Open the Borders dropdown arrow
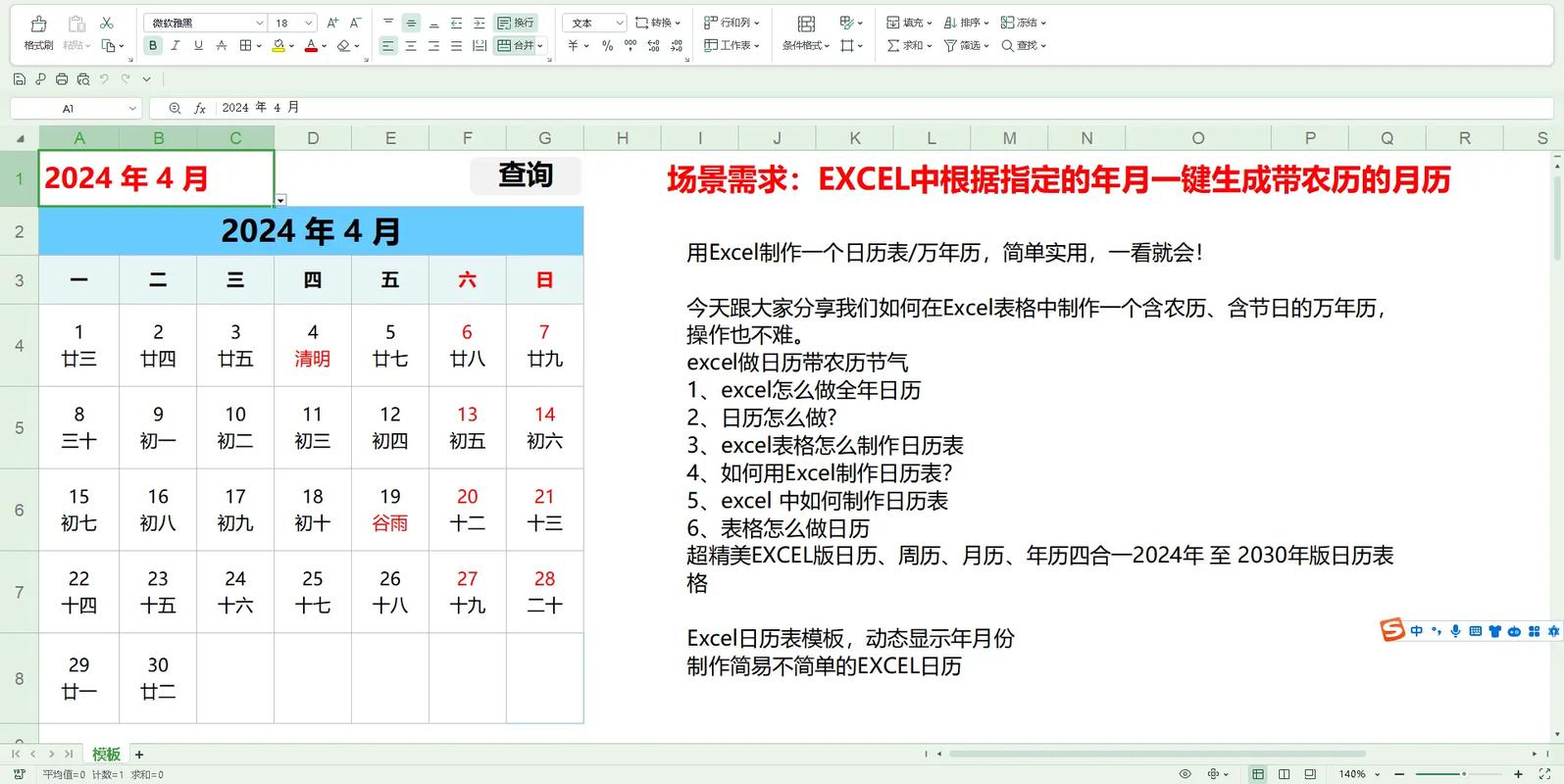This screenshot has width=1564, height=784. pyautogui.click(x=259, y=46)
